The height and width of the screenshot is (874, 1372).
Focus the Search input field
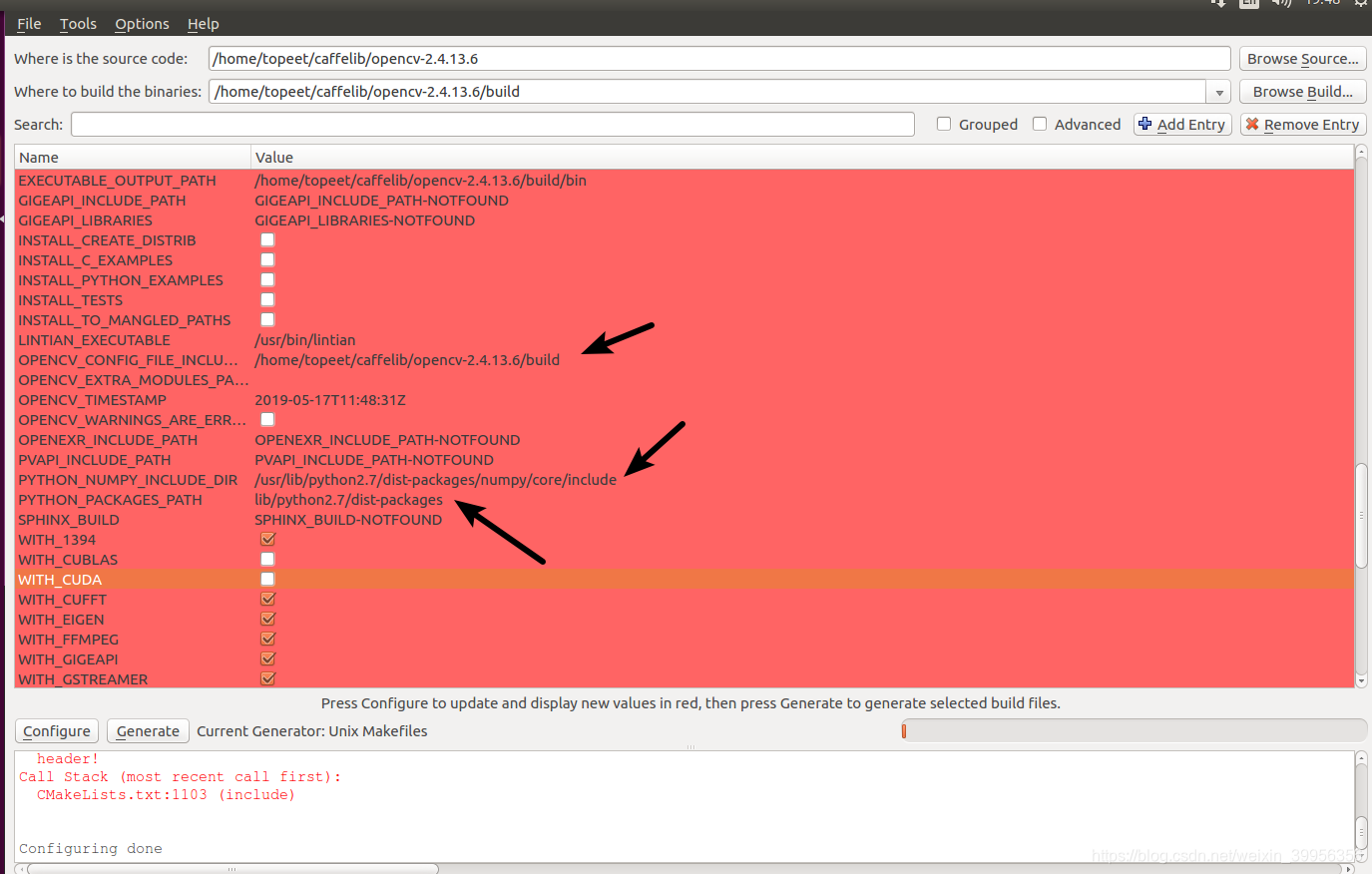click(493, 125)
